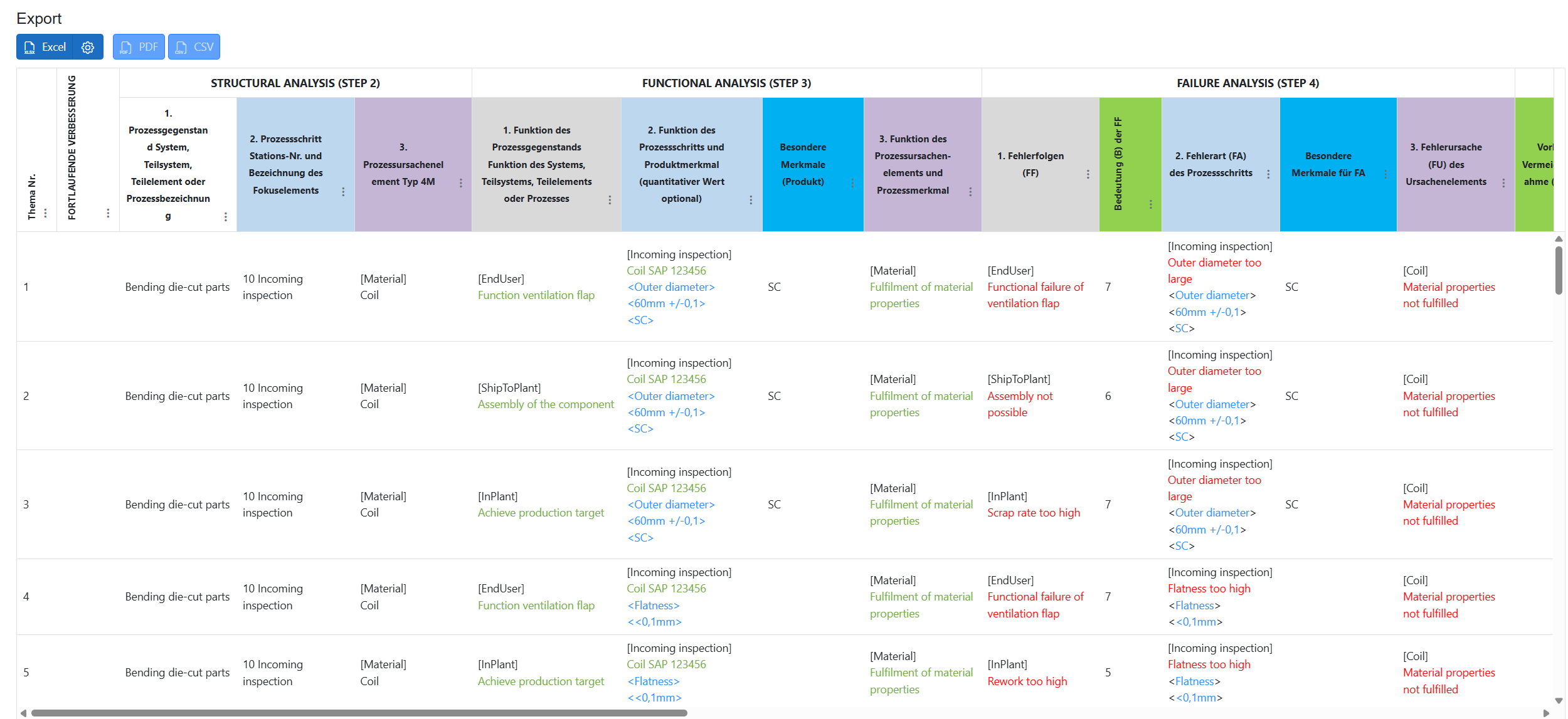Image resolution: width=1568 pixels, height=719 pixels.
Task: Open Prozessschritt Stations-Nr. column menu
Action: [343, 192]
